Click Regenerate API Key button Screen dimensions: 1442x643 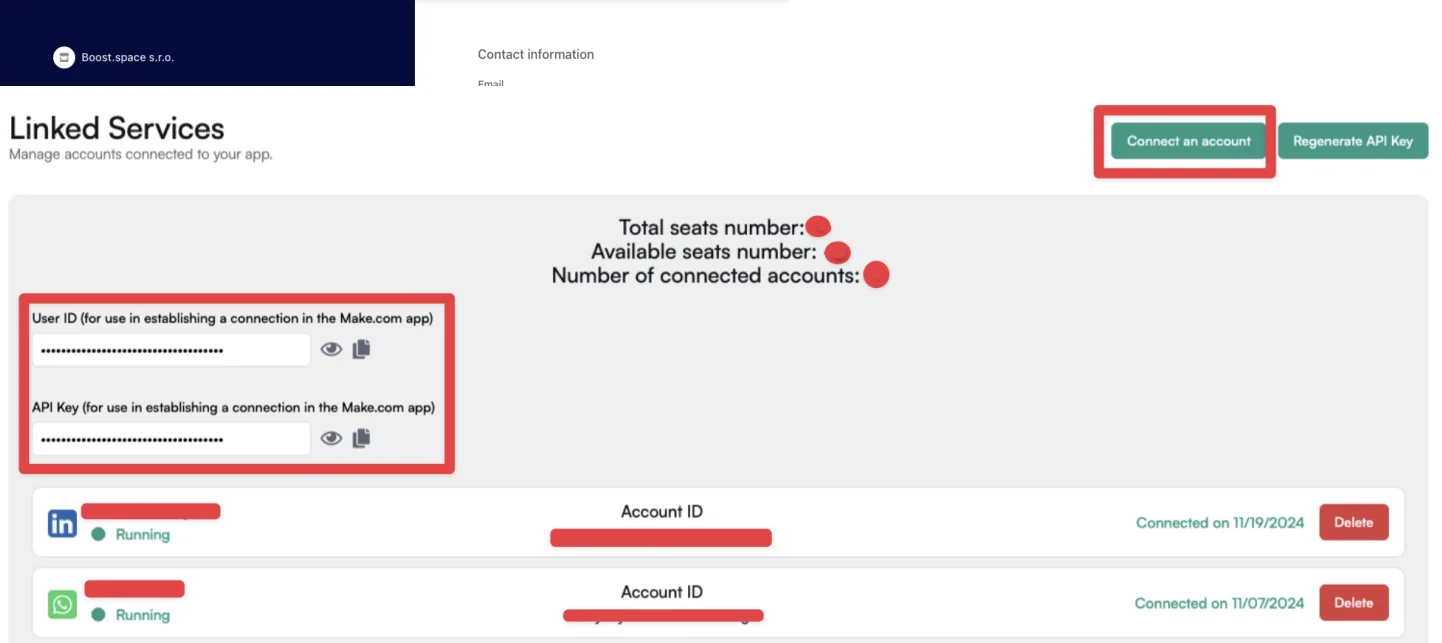point(1352,141)
